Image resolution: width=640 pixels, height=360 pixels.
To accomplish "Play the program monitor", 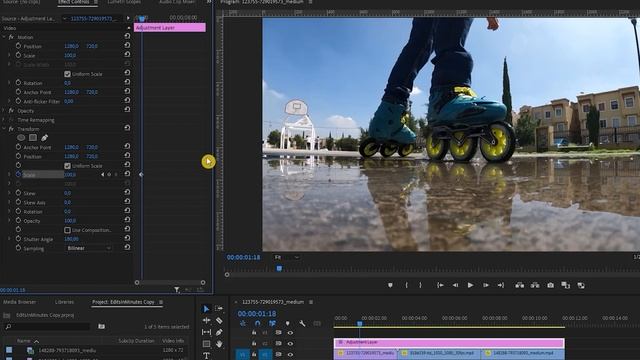I will point(470,285).
